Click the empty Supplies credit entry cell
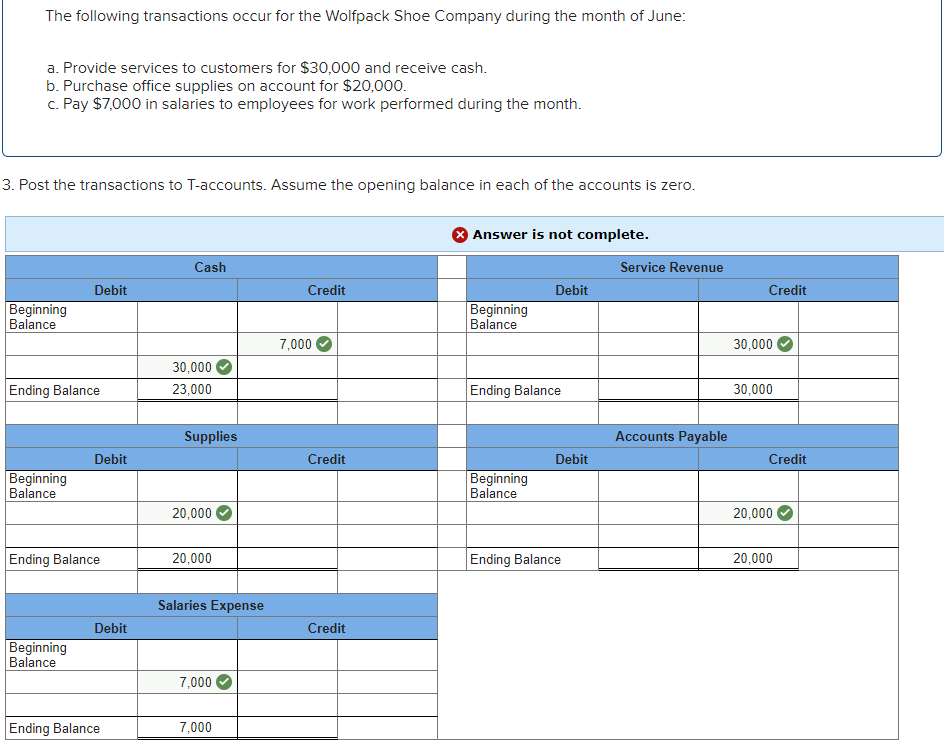Screen dimensions: 944x749 [287, 513]
